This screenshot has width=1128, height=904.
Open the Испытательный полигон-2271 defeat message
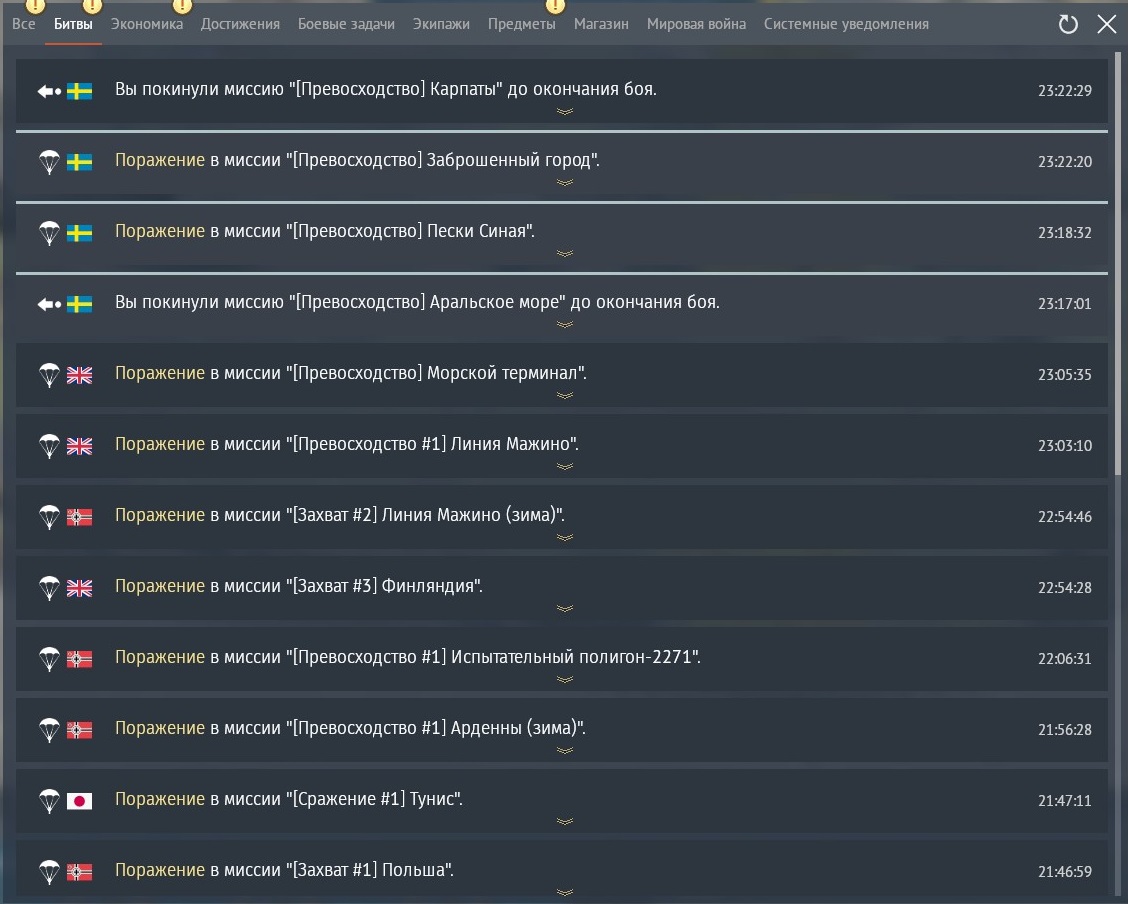(407, 658)
